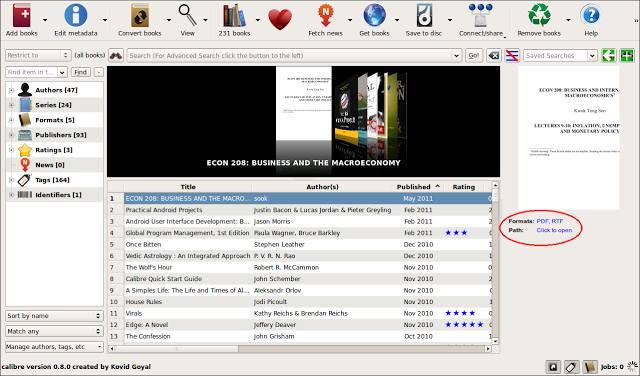Open search history dropdown arrow
Viewport: 640px width, 376px height.
click(x=456, y=56)
